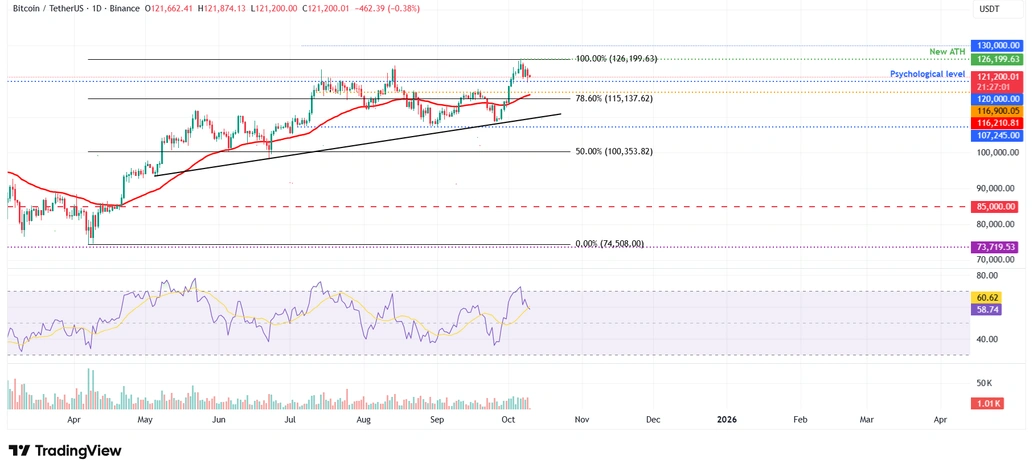Select the 50.00% Fibonacci level label

[614, 152]
